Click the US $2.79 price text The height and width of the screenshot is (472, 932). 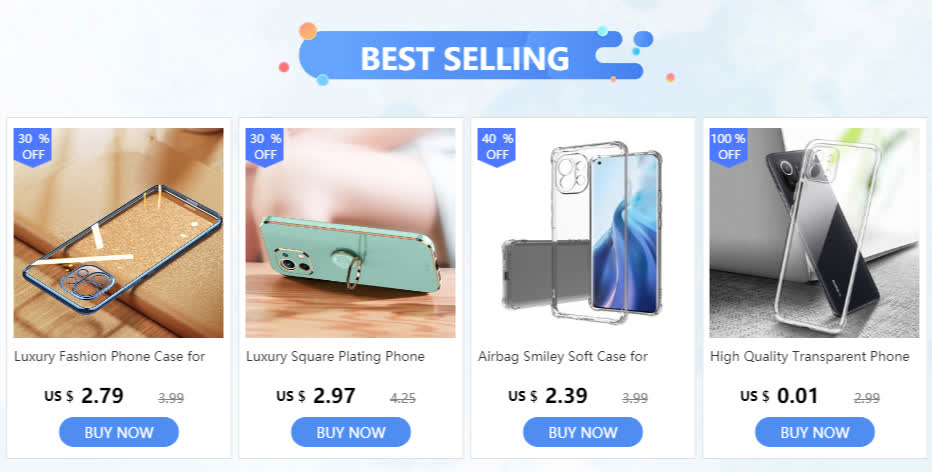coord(84,396)
